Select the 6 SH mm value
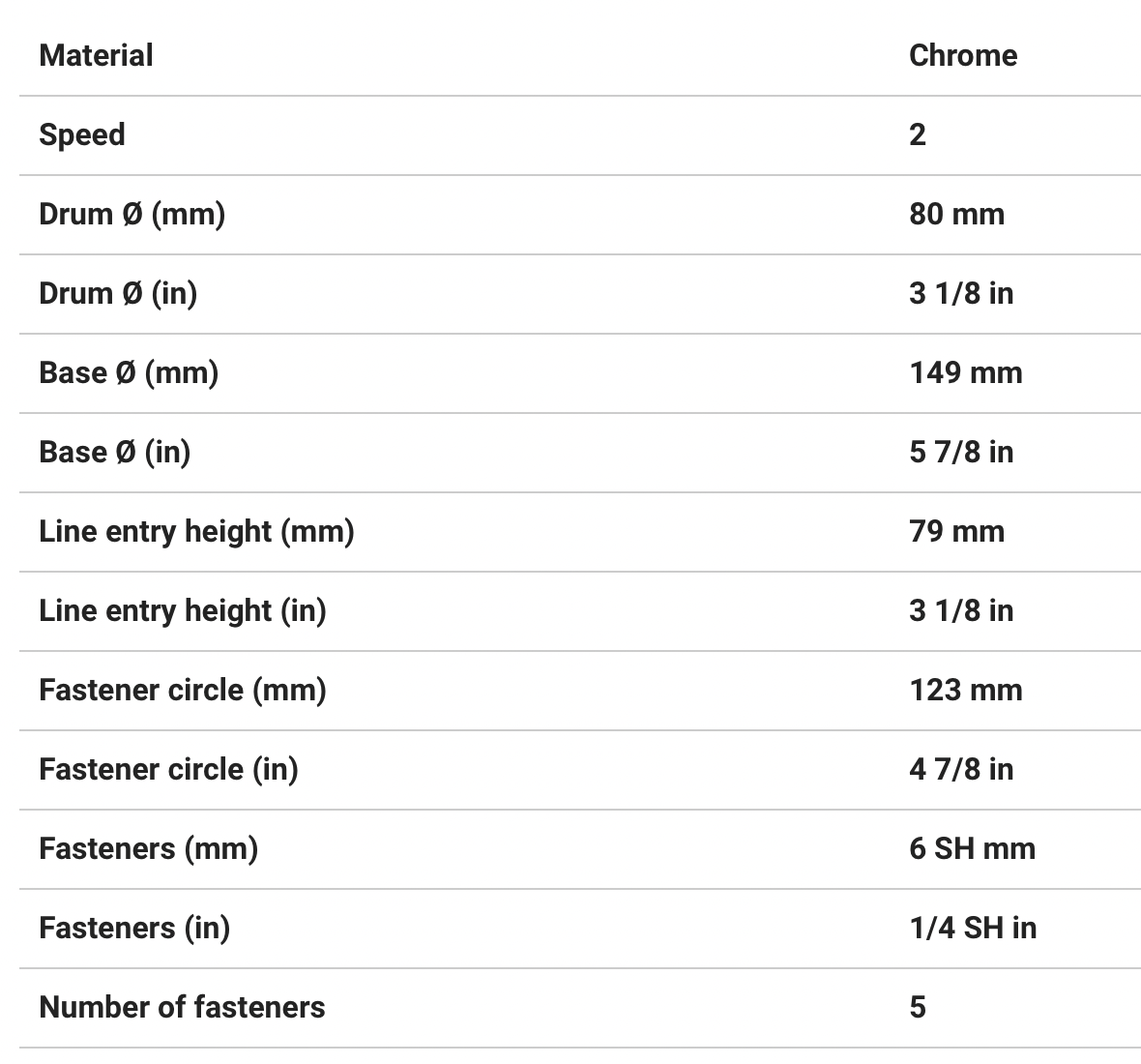 (x=972, y=848)
